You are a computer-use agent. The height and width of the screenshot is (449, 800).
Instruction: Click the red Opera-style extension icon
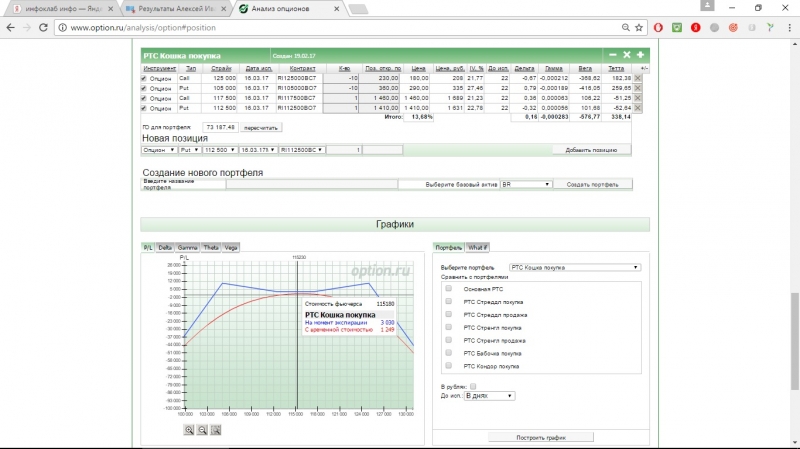[658, 28]
